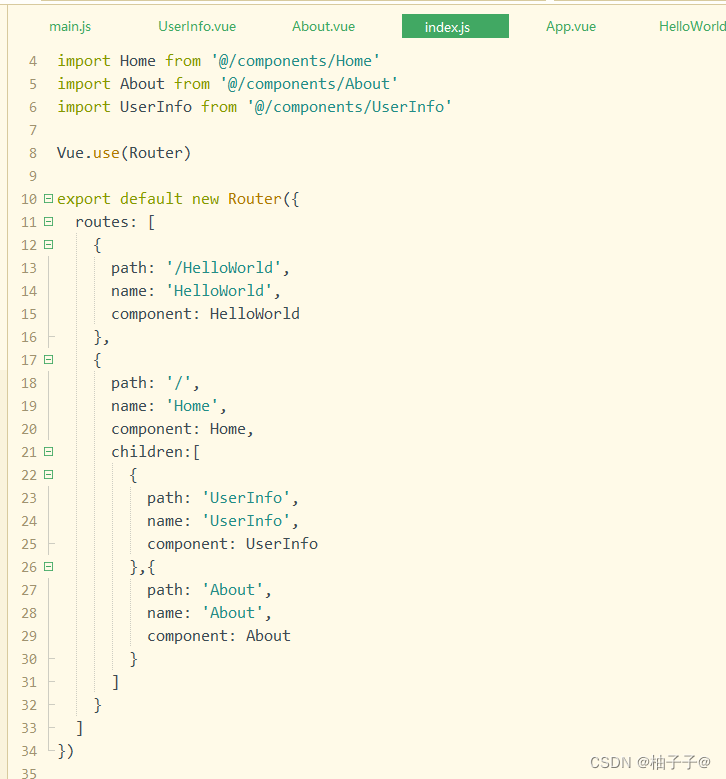
Task: Click the 'routes:' property text
Action: tap(105, 222)
